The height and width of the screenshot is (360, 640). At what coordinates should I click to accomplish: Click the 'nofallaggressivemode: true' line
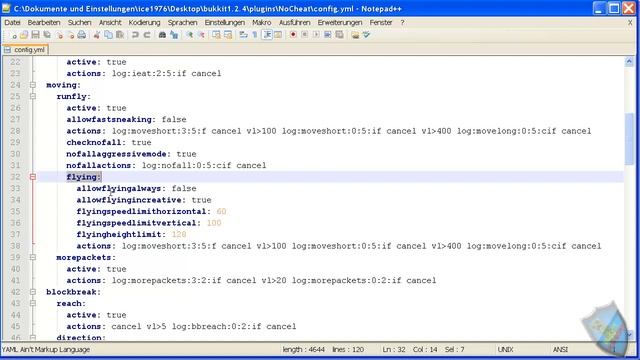point(131,154)
